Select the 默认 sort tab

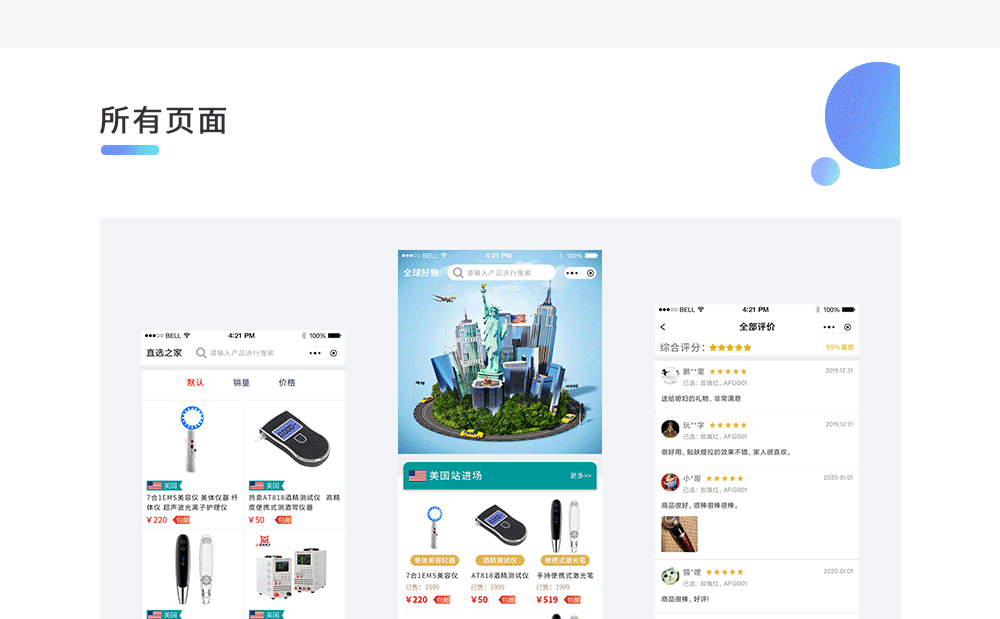coord(195,382)
